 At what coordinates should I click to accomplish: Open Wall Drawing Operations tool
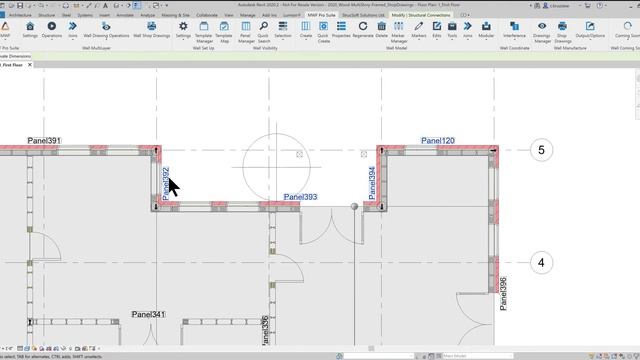pos(106,29)
